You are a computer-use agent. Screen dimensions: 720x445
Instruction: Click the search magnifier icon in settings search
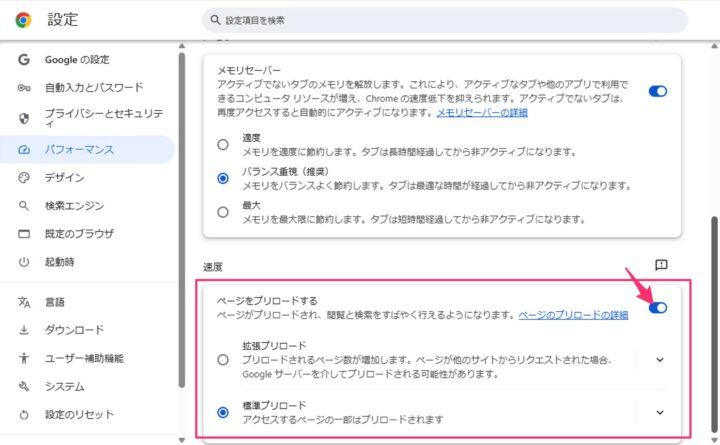coord(215,20)
